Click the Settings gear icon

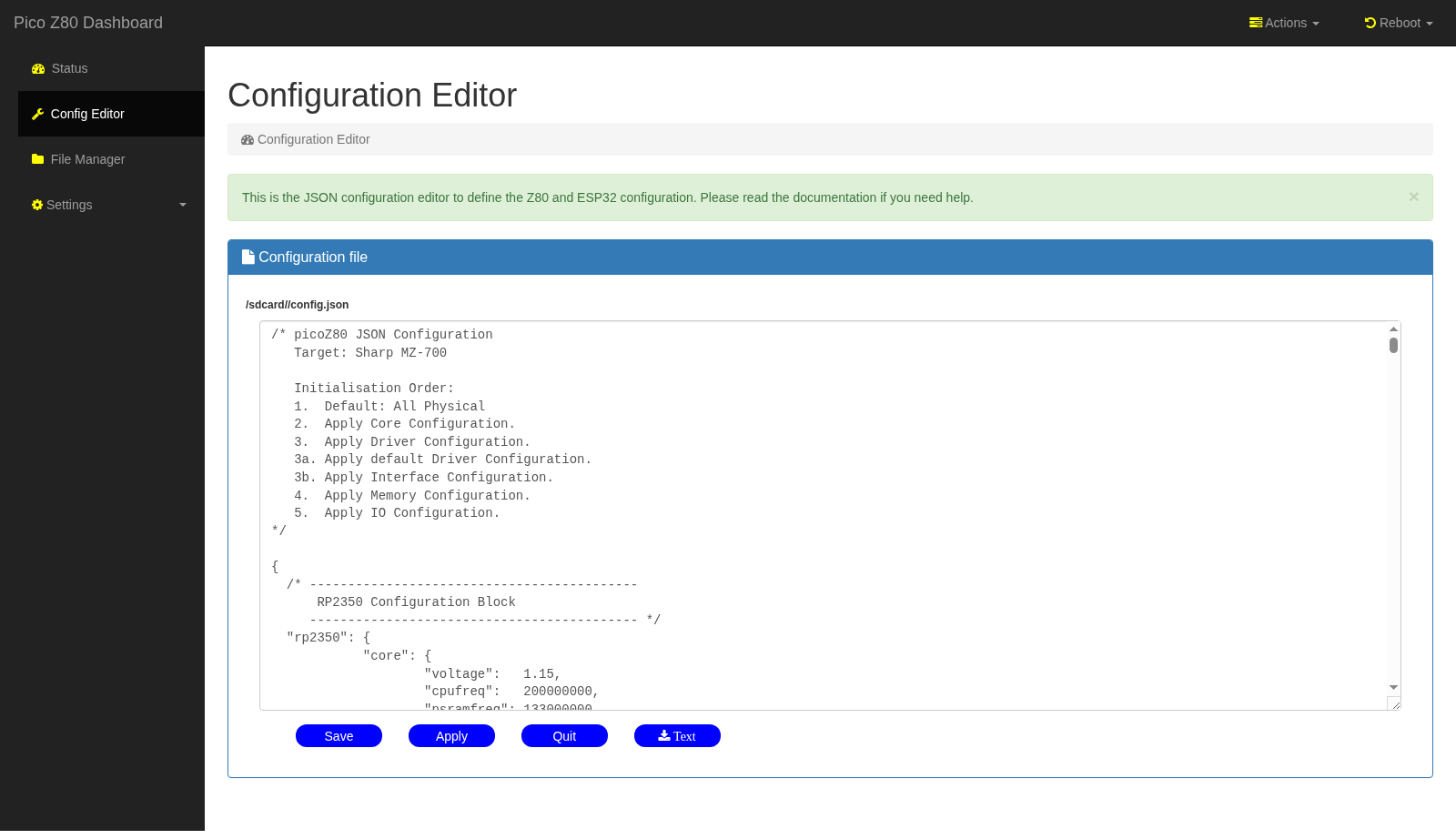pyautogui.click(x=36, y=205)
